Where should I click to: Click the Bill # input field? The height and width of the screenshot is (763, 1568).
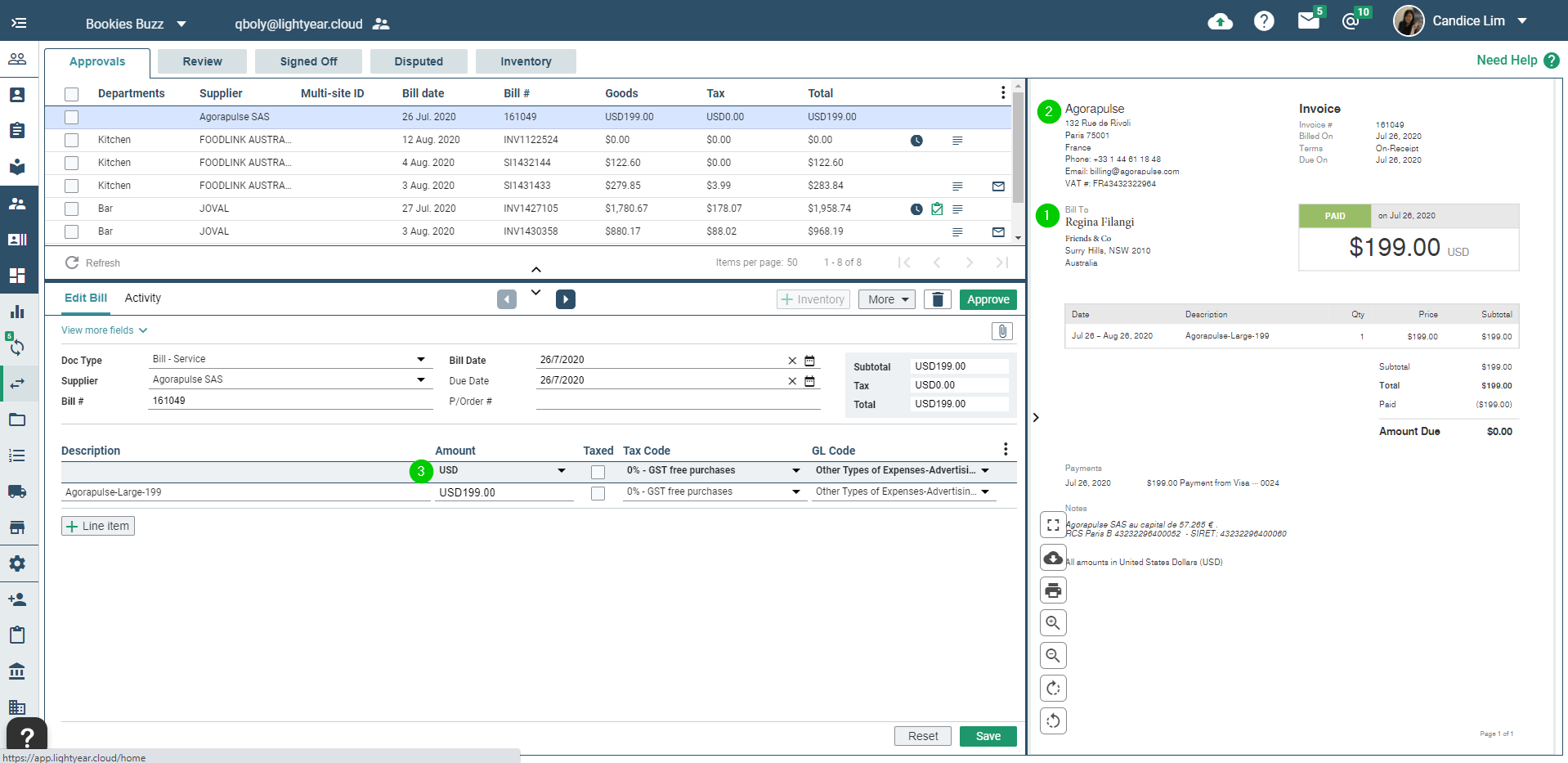pyautogui.click(x=290, y=401)
